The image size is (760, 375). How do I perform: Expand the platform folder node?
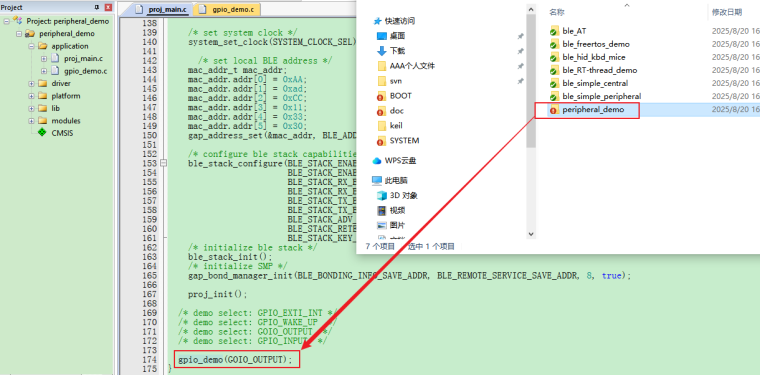click(x=32, y=96)
